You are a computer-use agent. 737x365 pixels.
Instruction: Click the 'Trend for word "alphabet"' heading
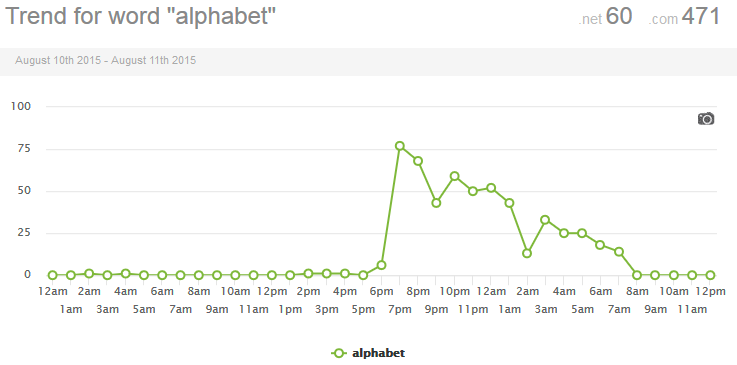[141, 16]
